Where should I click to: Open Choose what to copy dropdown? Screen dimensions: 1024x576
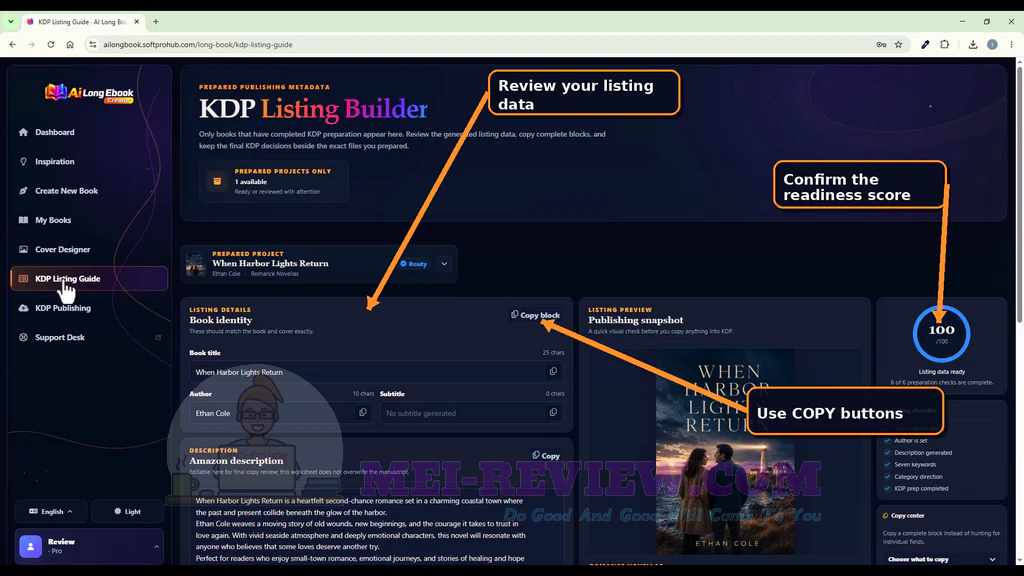941,559
